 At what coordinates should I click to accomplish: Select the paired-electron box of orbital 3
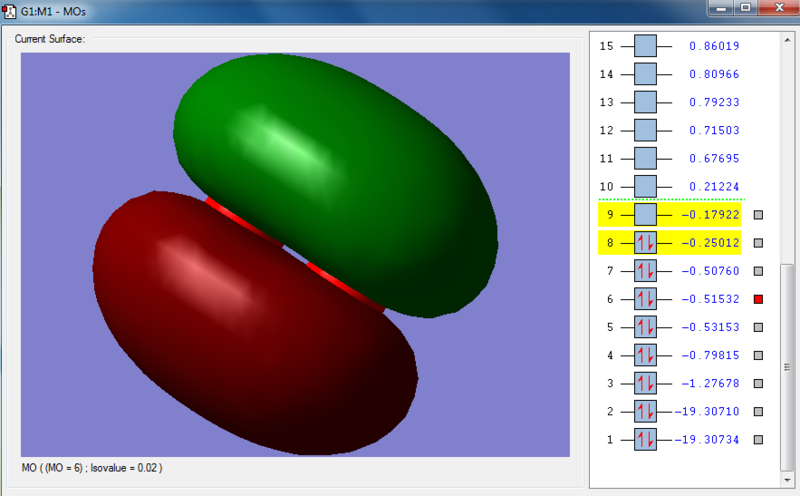pos(645,383)
